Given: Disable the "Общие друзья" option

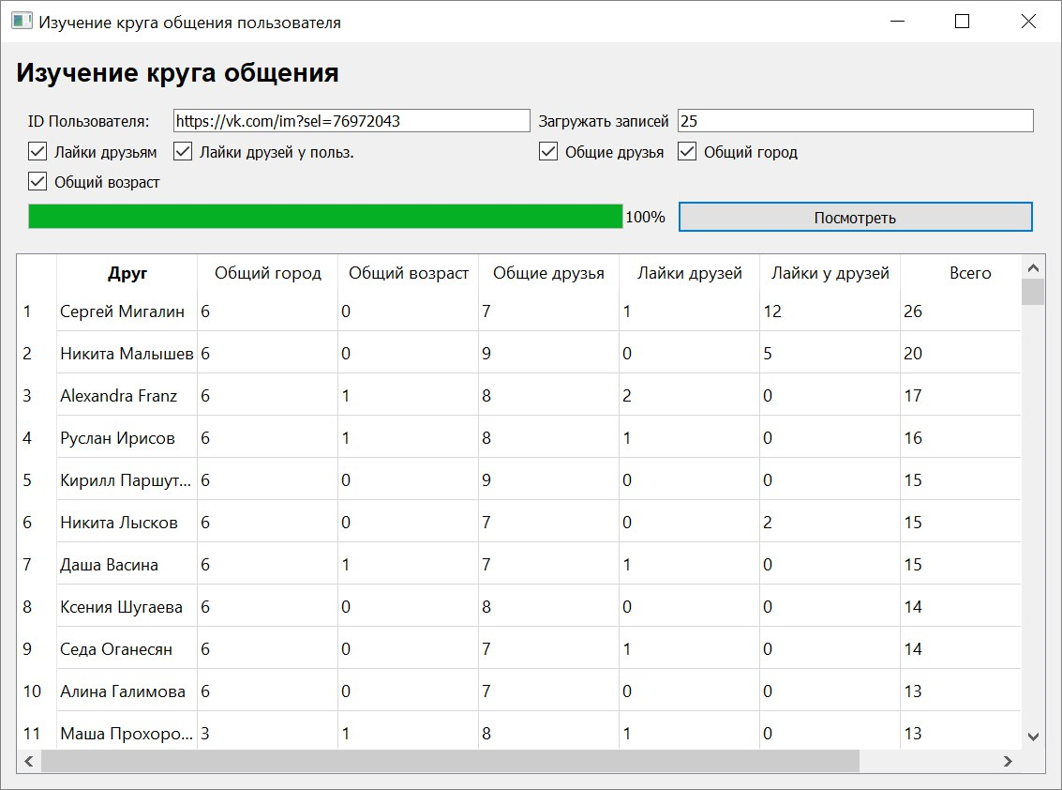Looking at the screenshot, I should [x=548, y=151].
